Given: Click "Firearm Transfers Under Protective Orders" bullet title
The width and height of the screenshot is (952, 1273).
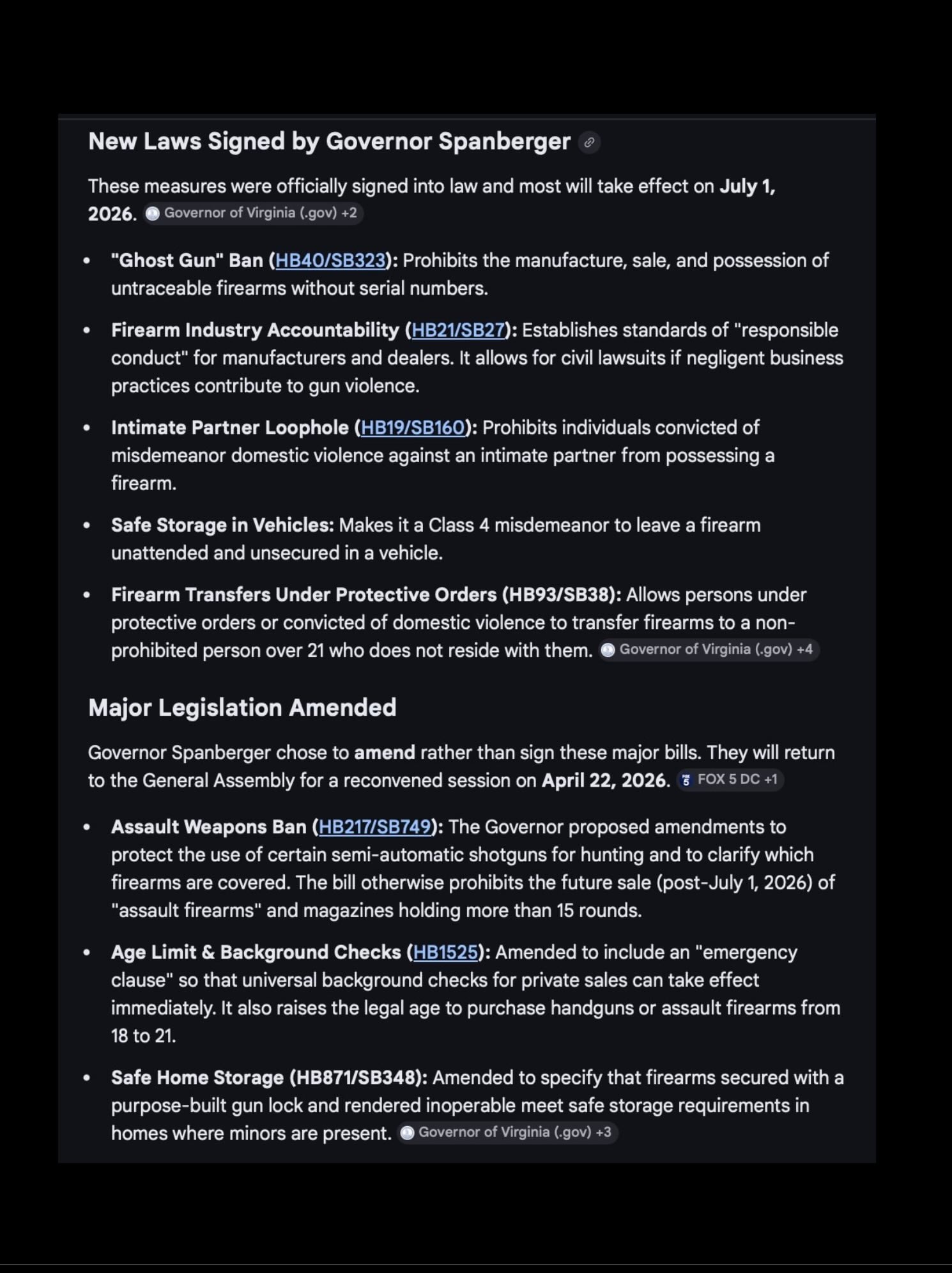Looking at the screenshot, I should [303, 595].
